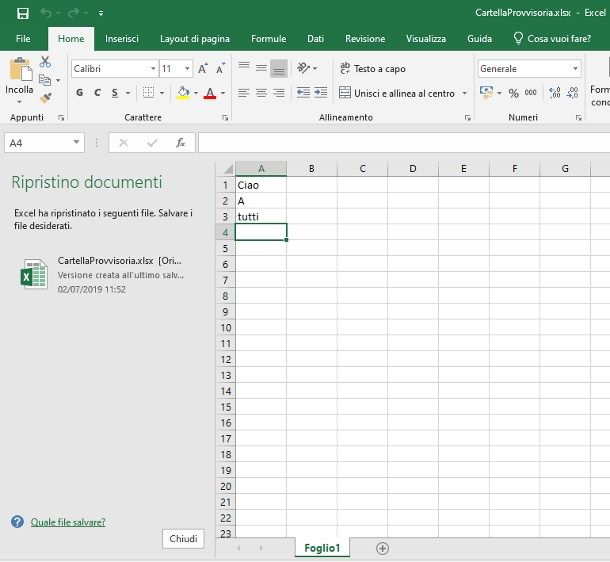The width and height of the screenshot is (610, 562).
Task: Open the font size 11 dropdown
Action: pos(187,69)
